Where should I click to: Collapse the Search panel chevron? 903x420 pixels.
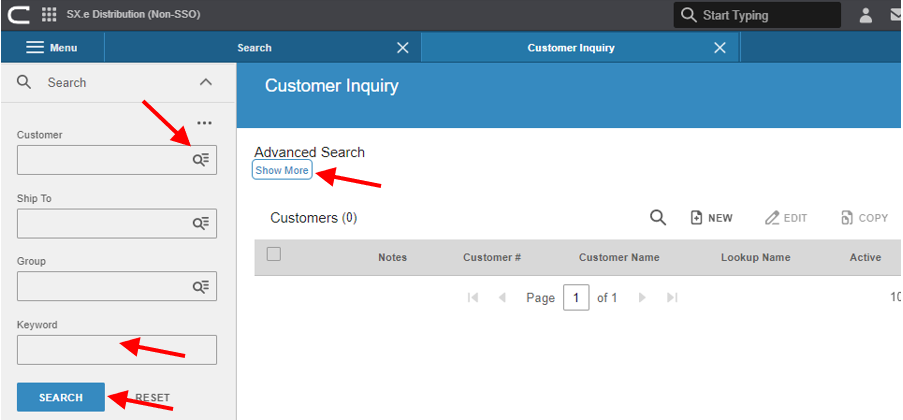(206, 82)
